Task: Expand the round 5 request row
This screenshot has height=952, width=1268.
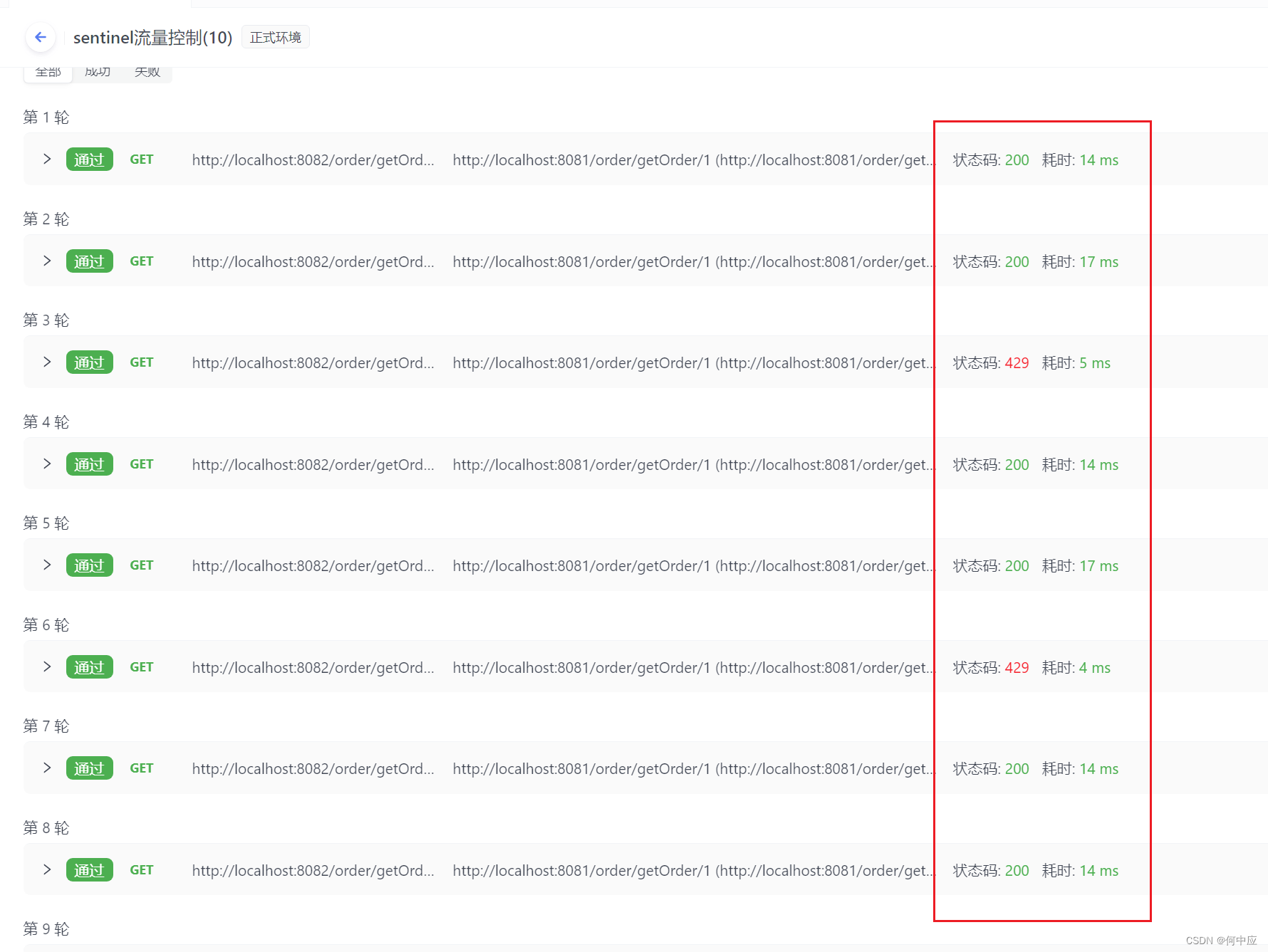Action: coord(47,565)
